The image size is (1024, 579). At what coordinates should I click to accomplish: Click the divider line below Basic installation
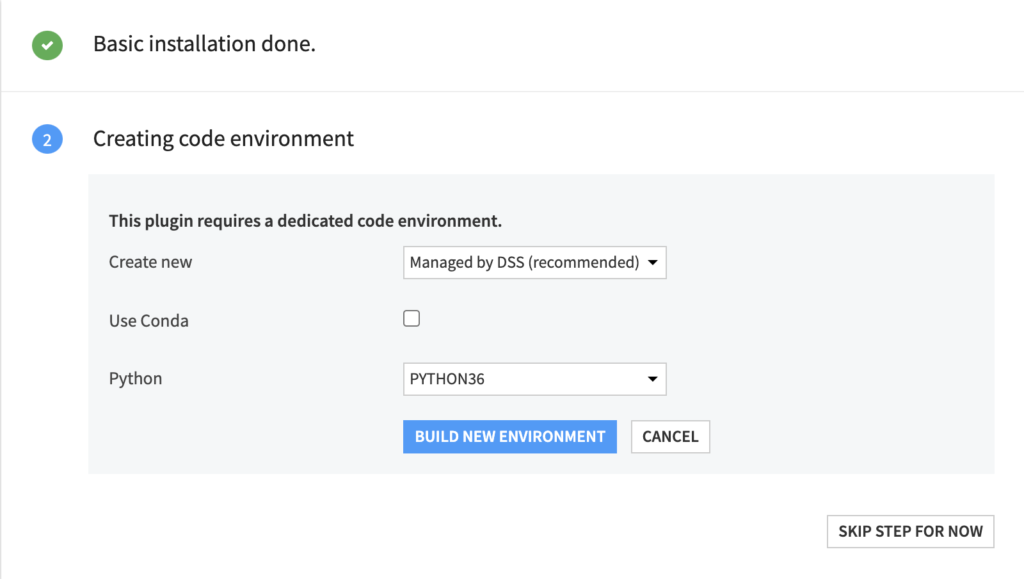coord(512,91)
